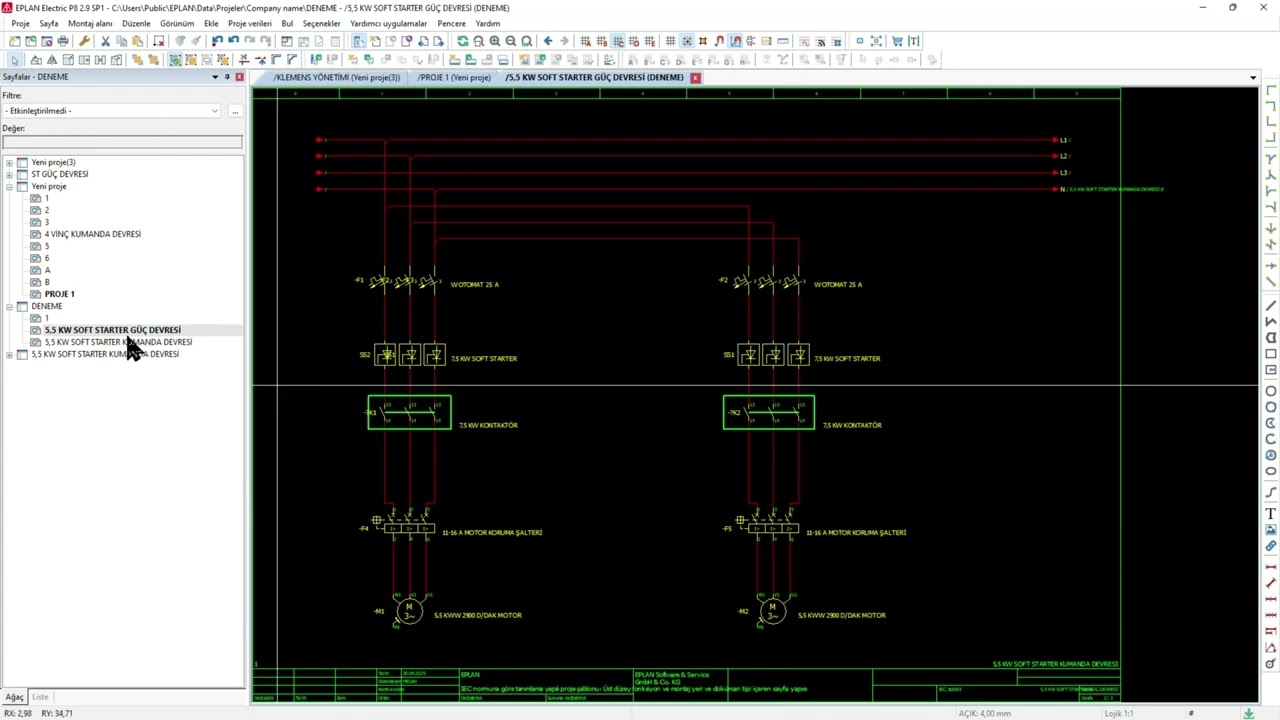Select 5,5 KW SOFT STARTER GÜÇ DEVRESİ page
This screenshot has height=720, width=1280.
(x=112, y=330)
